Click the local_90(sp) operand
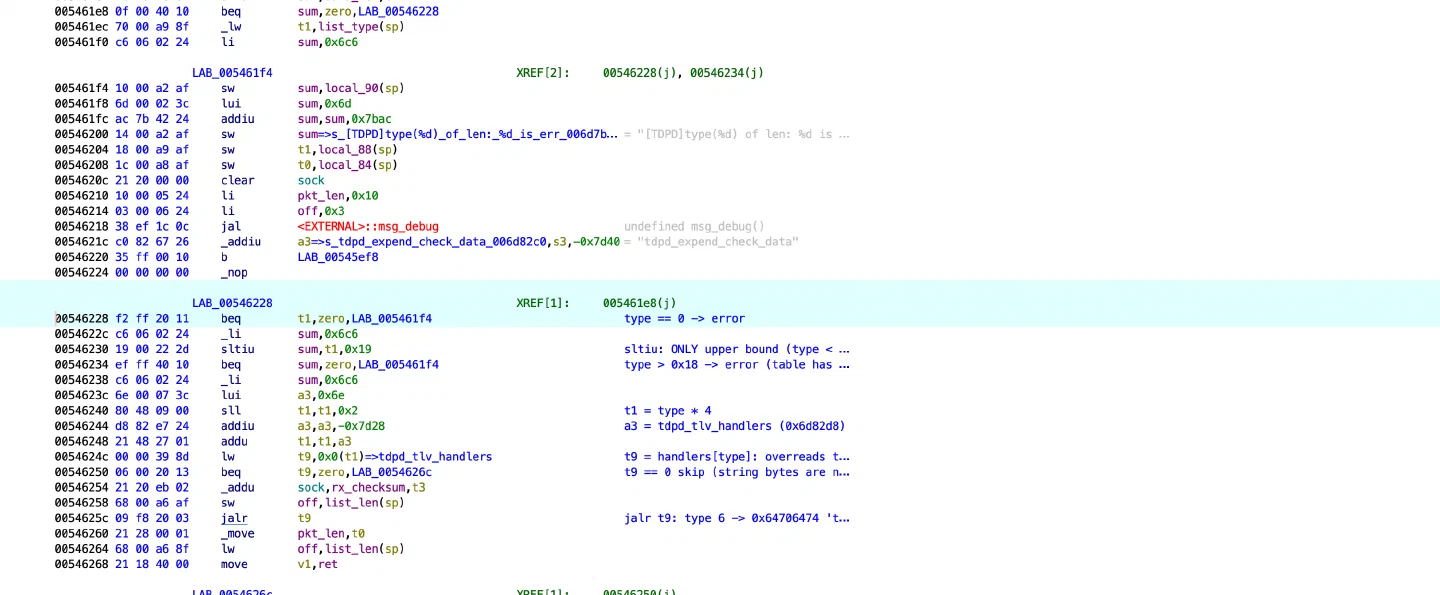This screenshot has height=595, width=1440. pos(364,88)
